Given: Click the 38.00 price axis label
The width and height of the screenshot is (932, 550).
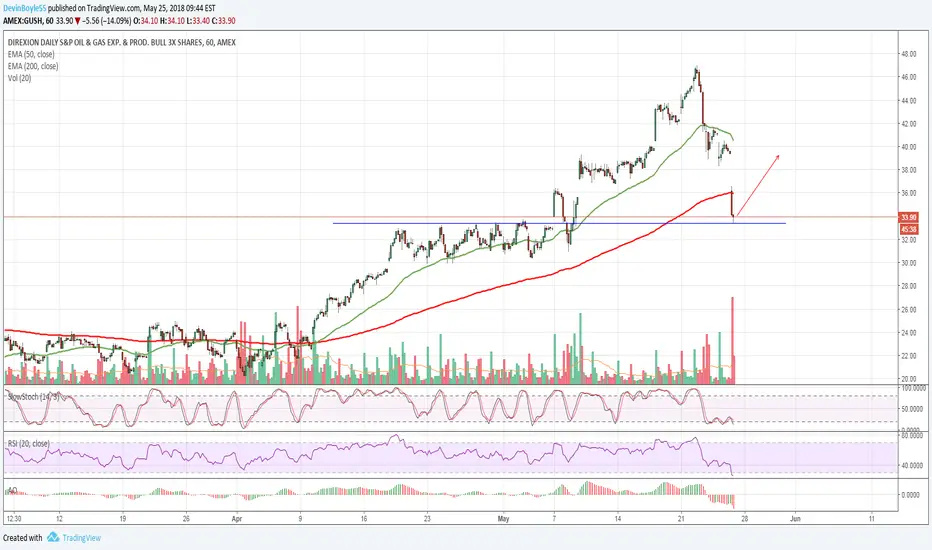Looking at the screenshot, I should [908, 170].
